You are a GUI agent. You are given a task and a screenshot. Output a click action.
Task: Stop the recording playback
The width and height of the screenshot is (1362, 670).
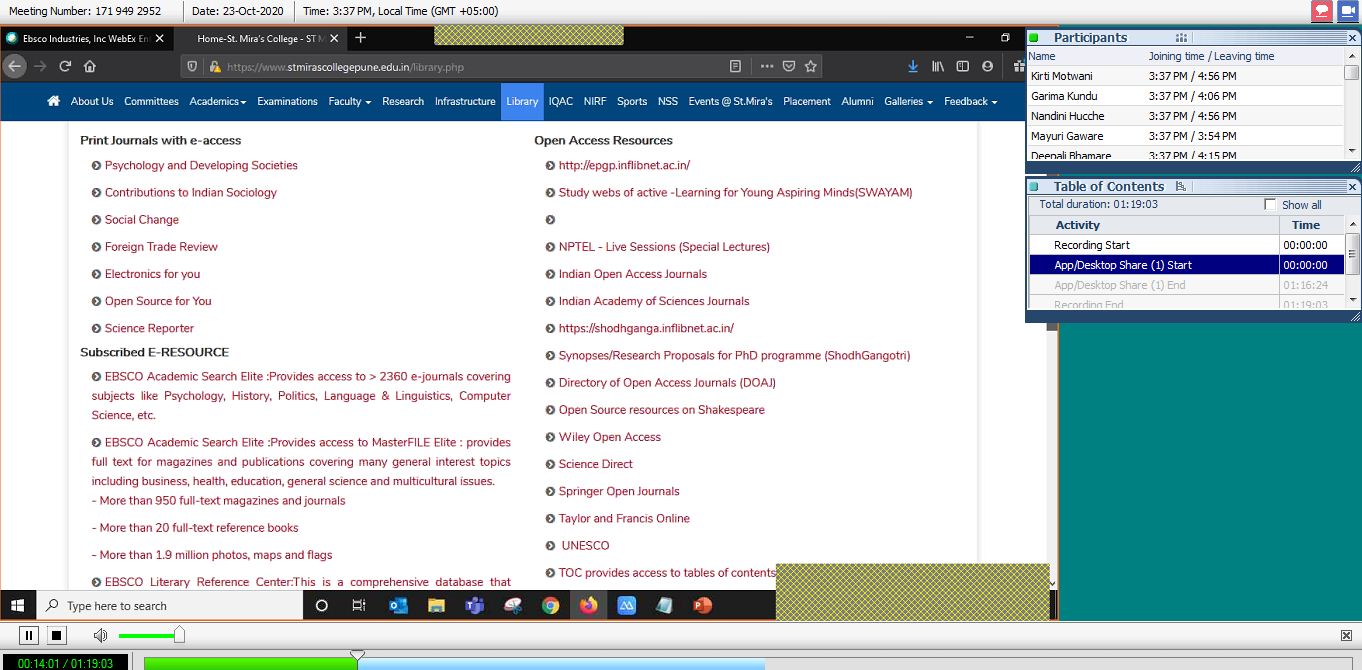[x=56, y=635]
